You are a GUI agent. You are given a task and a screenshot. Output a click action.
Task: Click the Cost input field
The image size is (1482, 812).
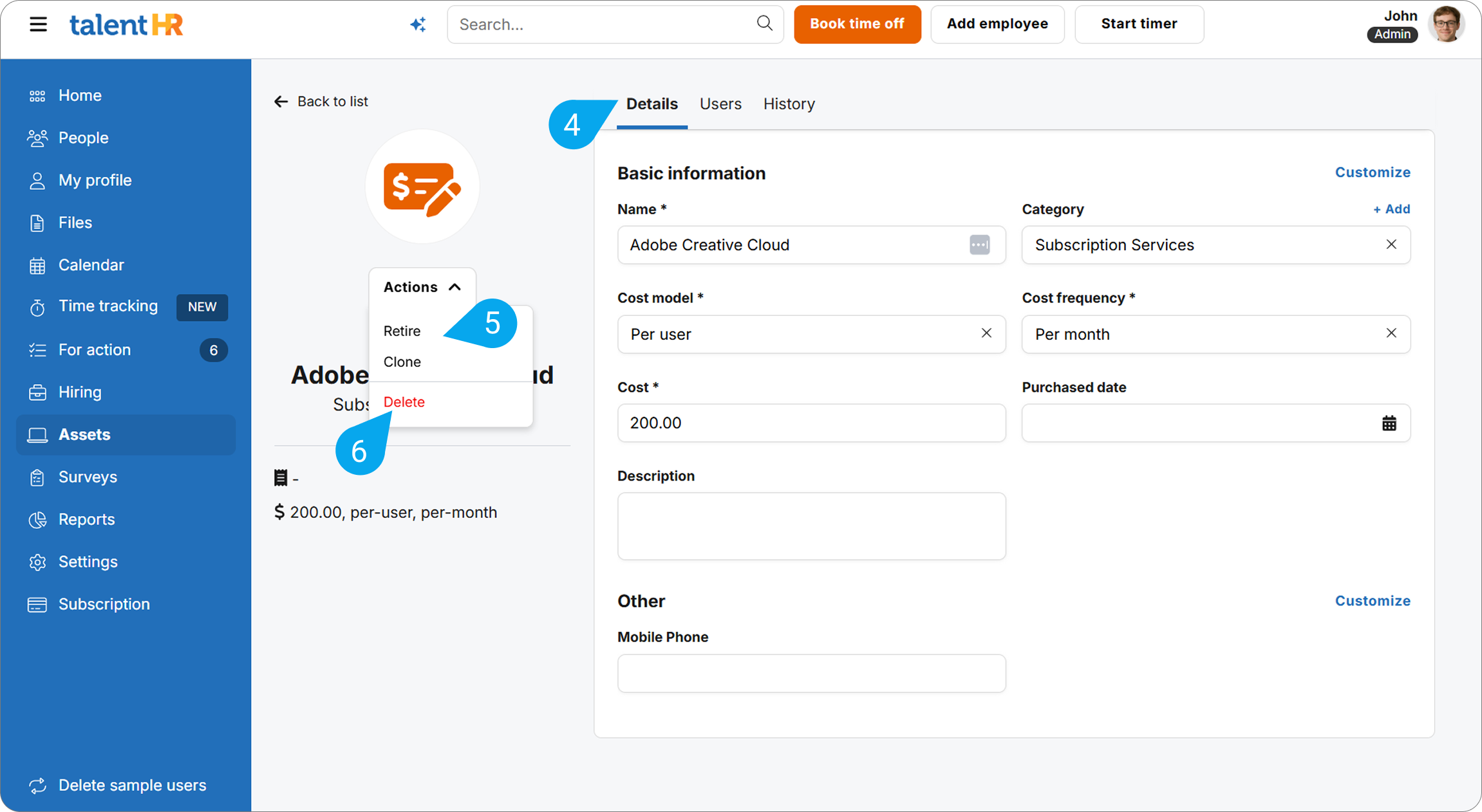811,423
